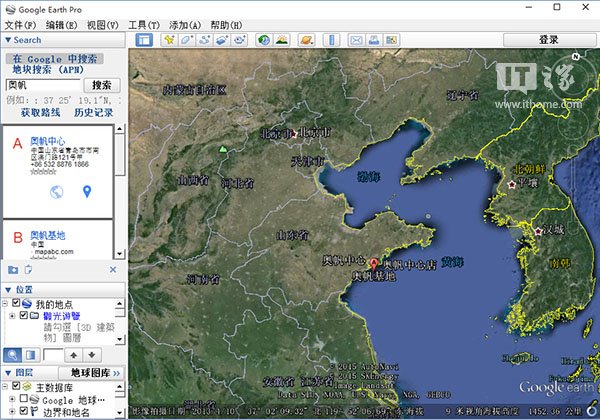This screenshot has height=420, width=600.
Task: Select the Add Path tool
Action: [x=204, y=40]
